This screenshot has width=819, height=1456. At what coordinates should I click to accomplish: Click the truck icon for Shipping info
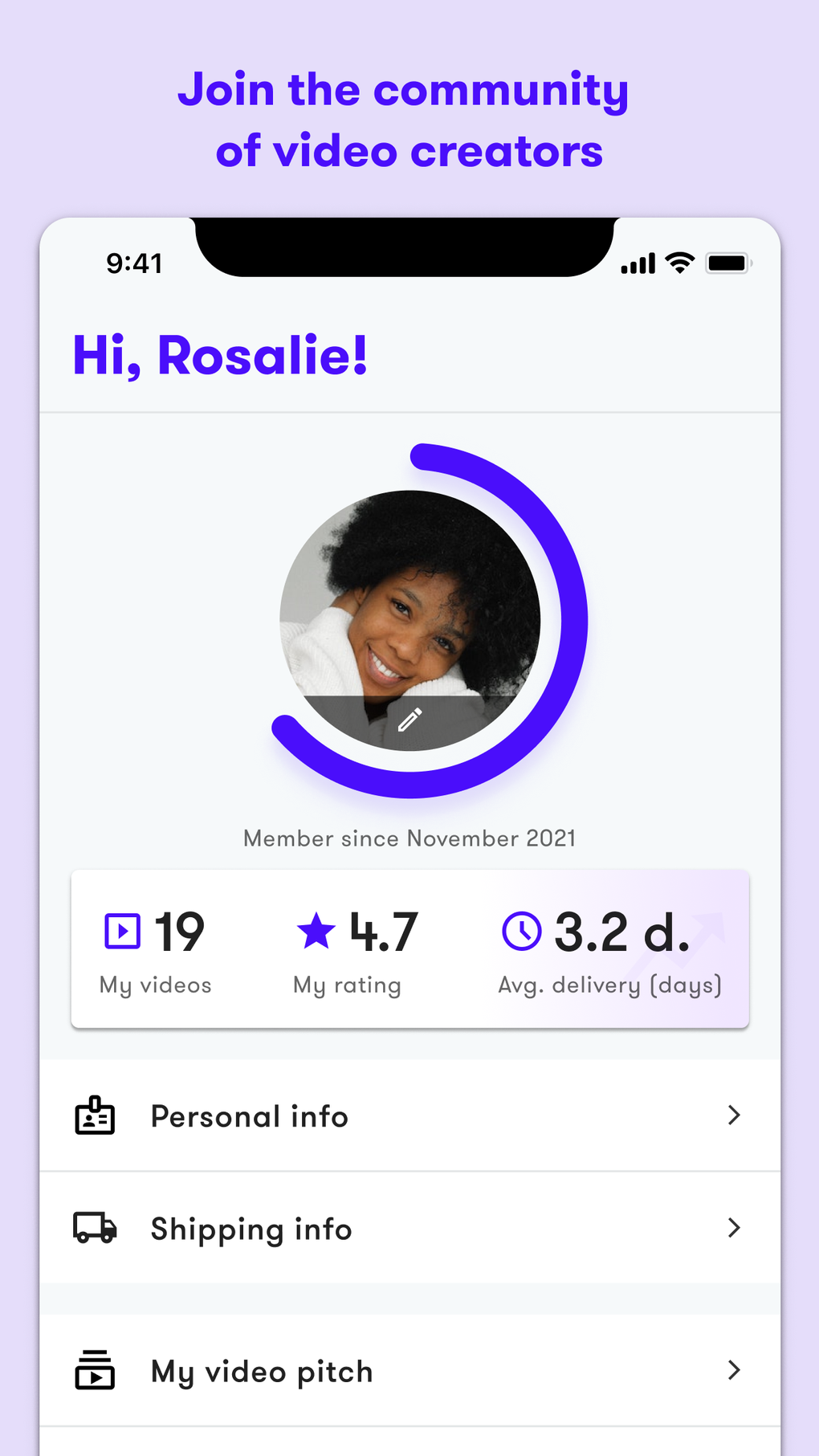pos(95,1228)
